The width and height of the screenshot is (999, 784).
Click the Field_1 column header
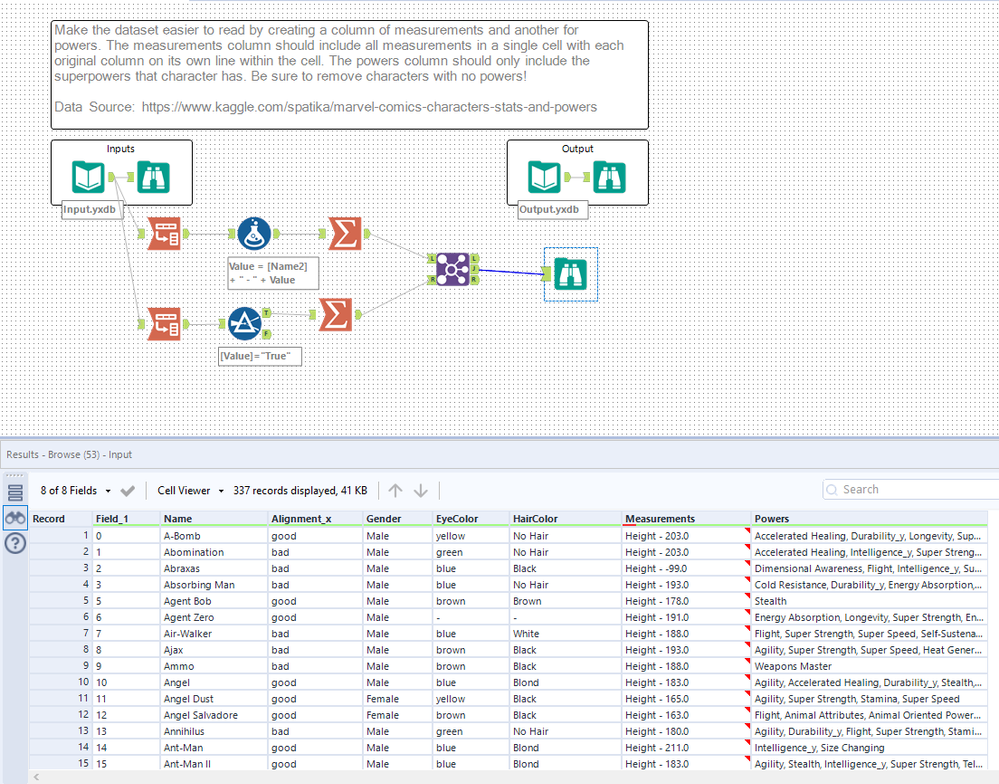click(x=126, y=518)
